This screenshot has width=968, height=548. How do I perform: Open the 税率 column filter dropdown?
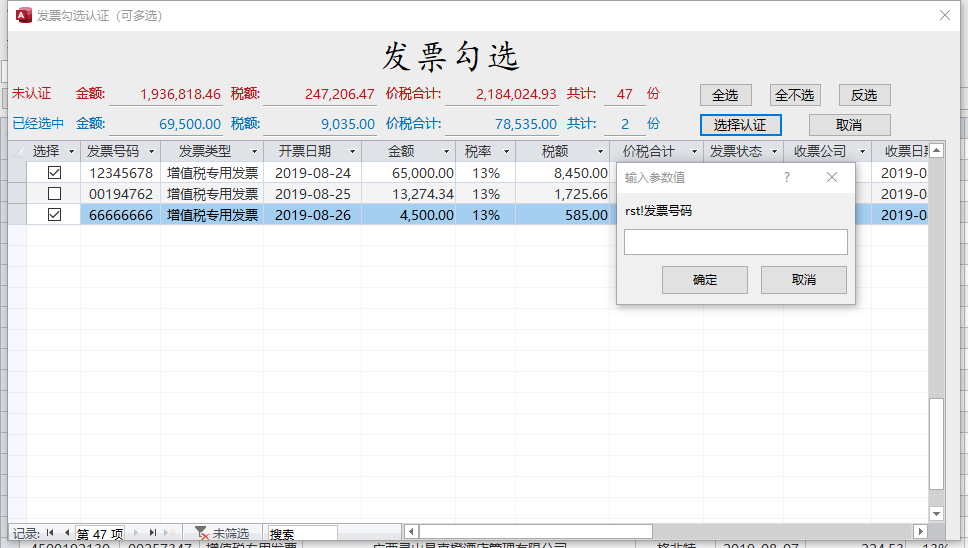[506, 151]
